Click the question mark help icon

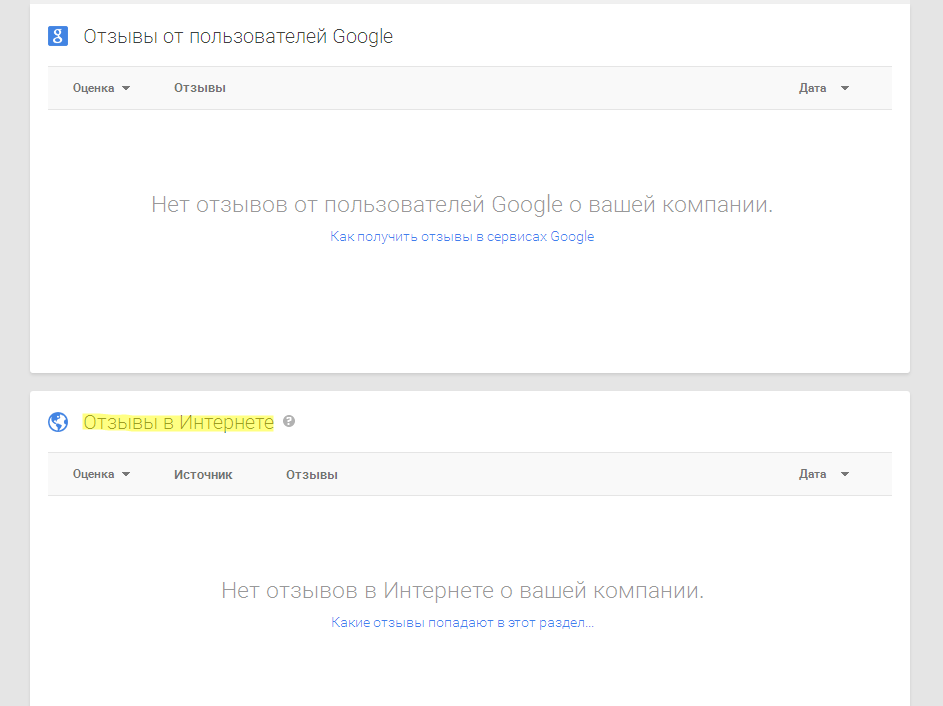click(x=289, y=422)
